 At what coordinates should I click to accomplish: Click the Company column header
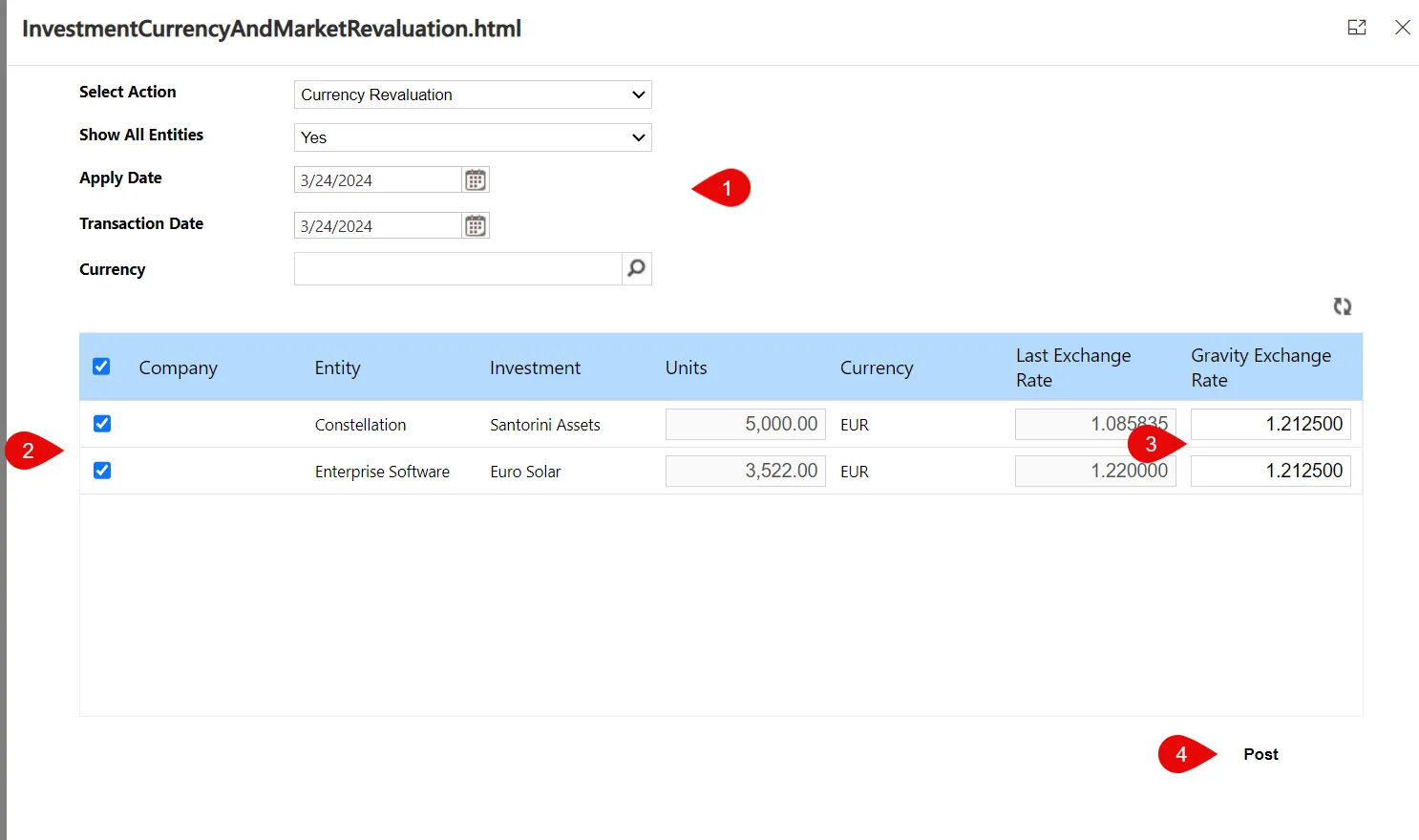(x=179, y=367)
